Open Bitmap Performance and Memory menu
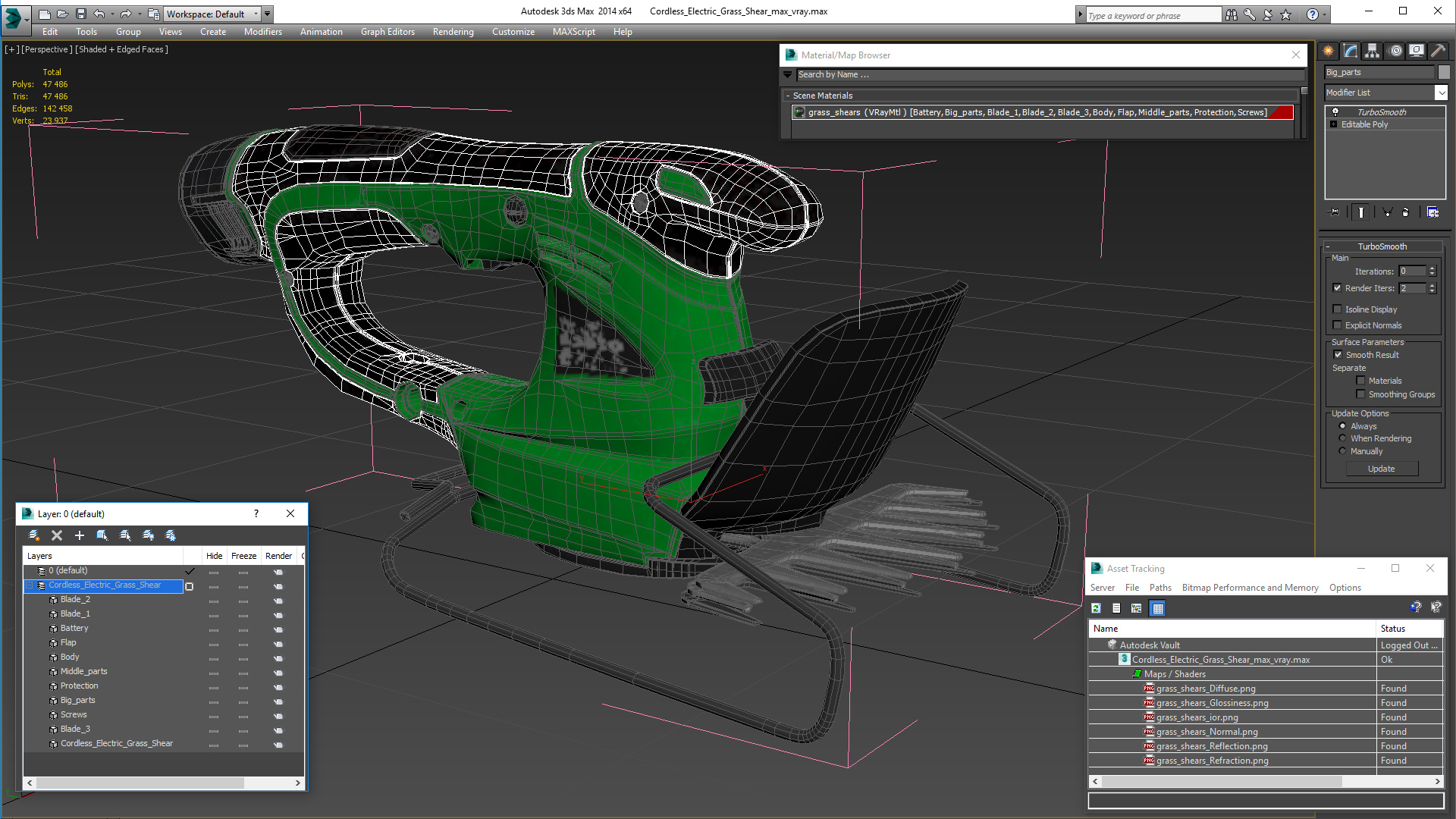Screen dimensions: 1456x819 pos(1250,588)
